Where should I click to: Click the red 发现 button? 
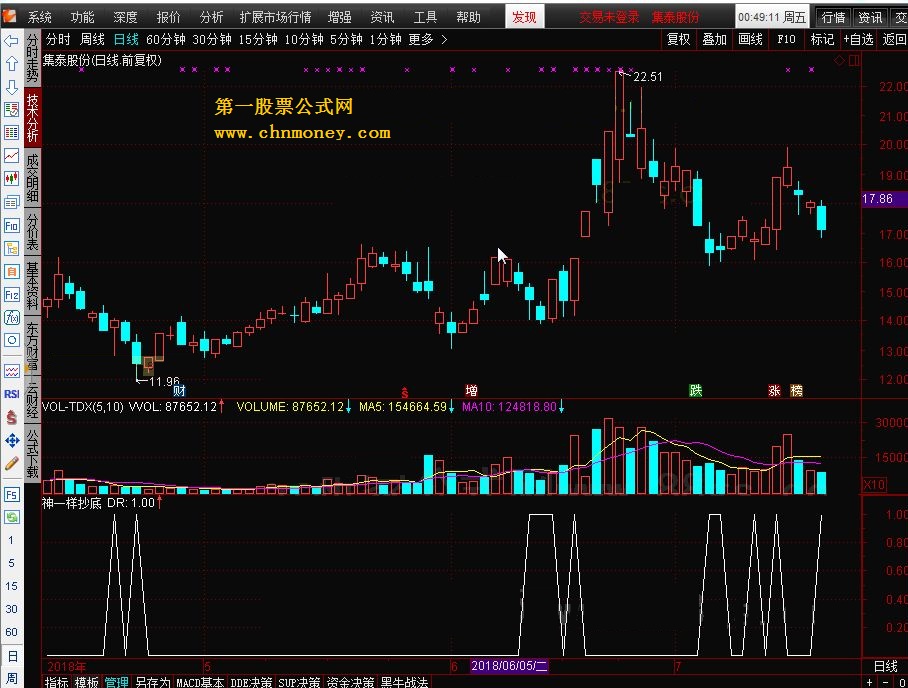[524, 17]
